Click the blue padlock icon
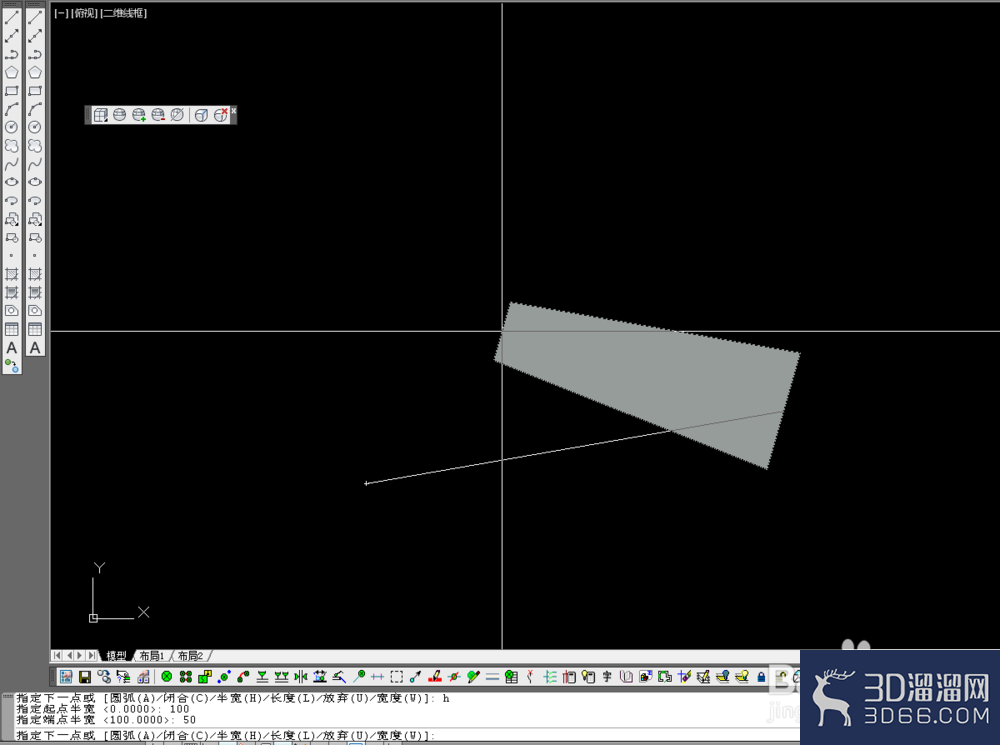 pyautogui.click(x=761, y=677)
